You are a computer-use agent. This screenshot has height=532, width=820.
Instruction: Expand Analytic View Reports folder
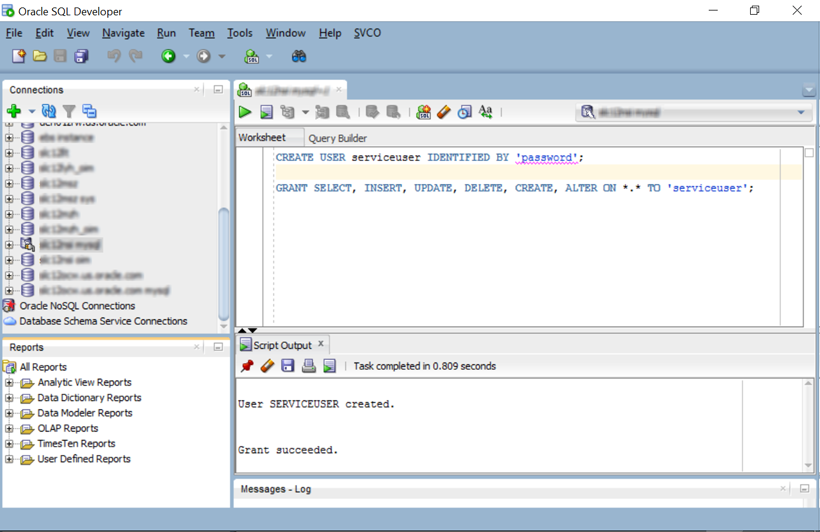(x=9, y=382)
